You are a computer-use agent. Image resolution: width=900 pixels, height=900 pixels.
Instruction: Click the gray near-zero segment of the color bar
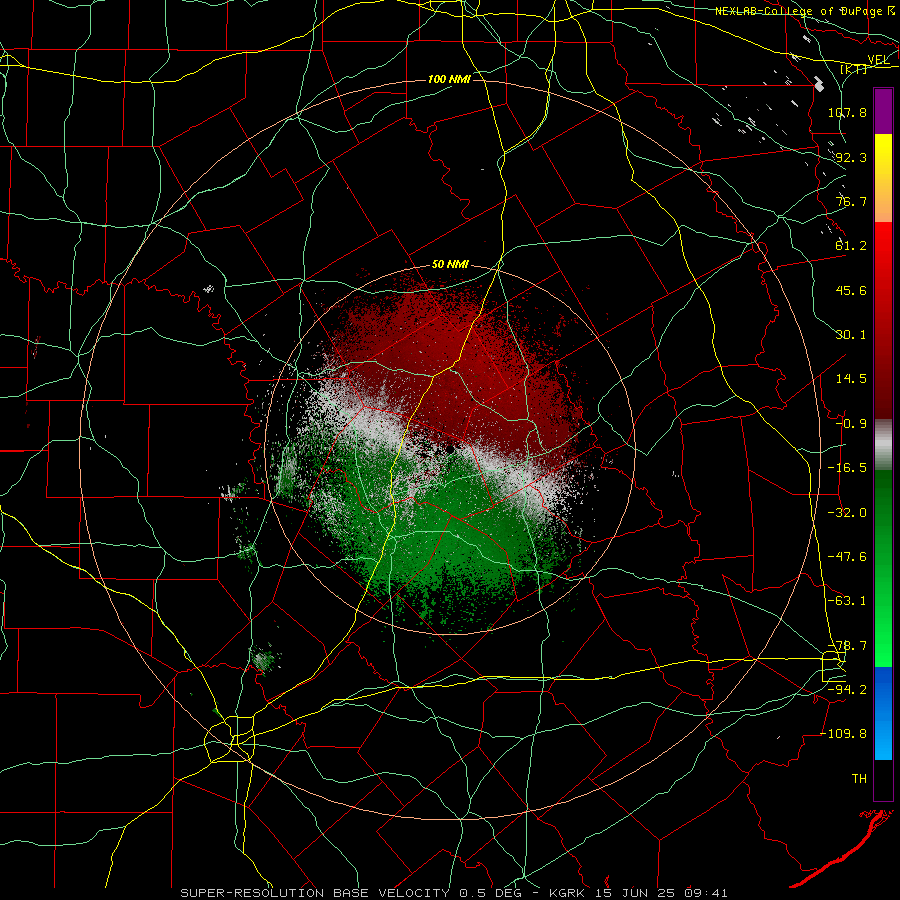pyautogui.click(x=883, y=445)
